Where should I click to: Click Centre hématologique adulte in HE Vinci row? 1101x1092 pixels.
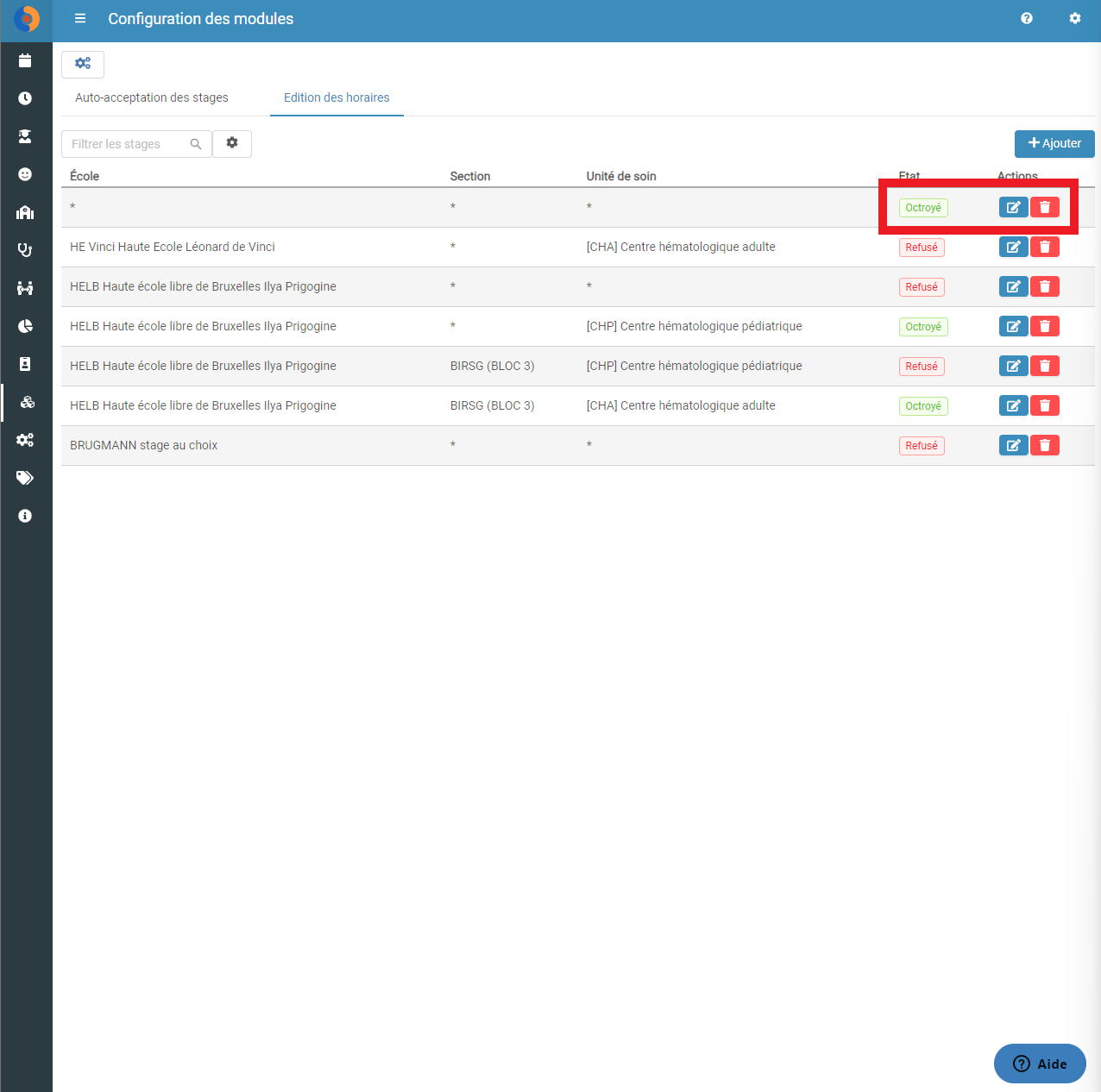coord(681,247)
